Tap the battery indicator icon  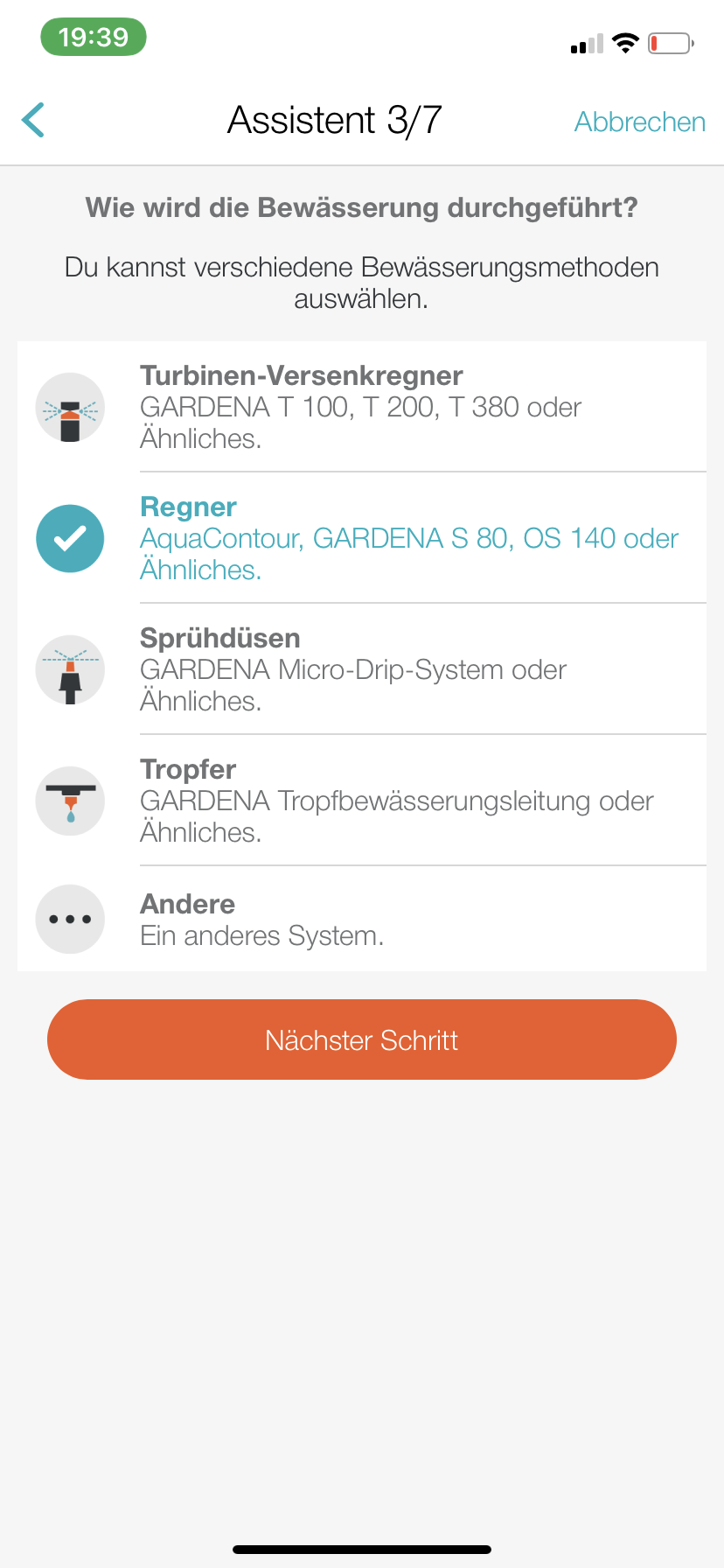pyautogui.click(x=671, y=43)
